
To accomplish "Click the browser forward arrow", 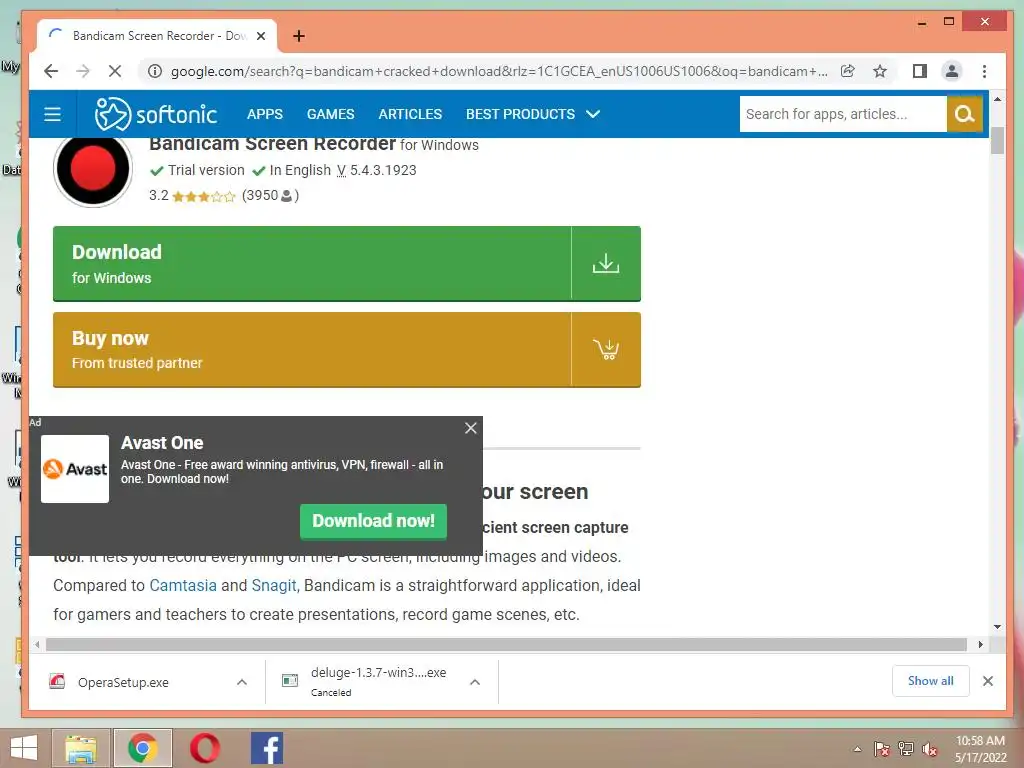I will coord(83,71).
